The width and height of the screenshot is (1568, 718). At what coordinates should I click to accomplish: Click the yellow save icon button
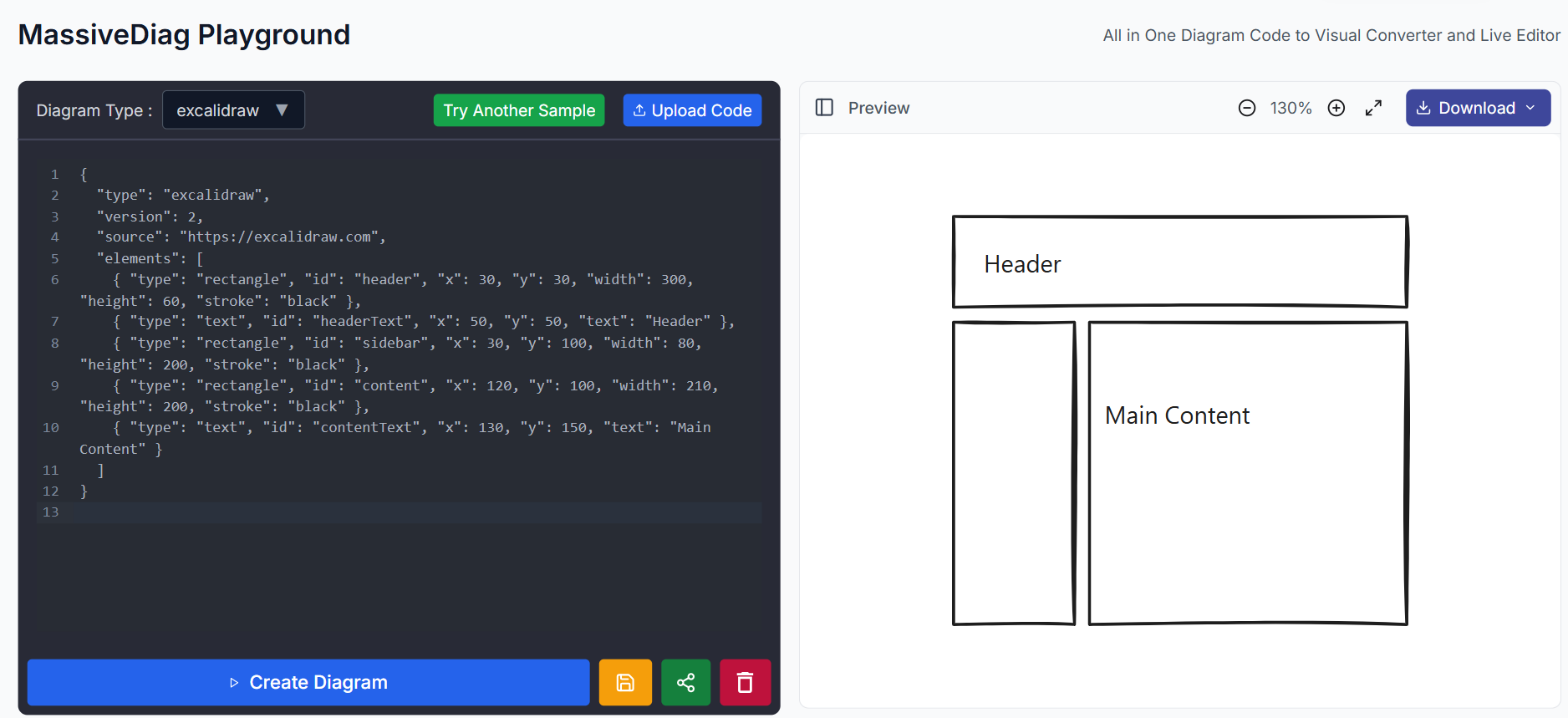tap(624, 683)
